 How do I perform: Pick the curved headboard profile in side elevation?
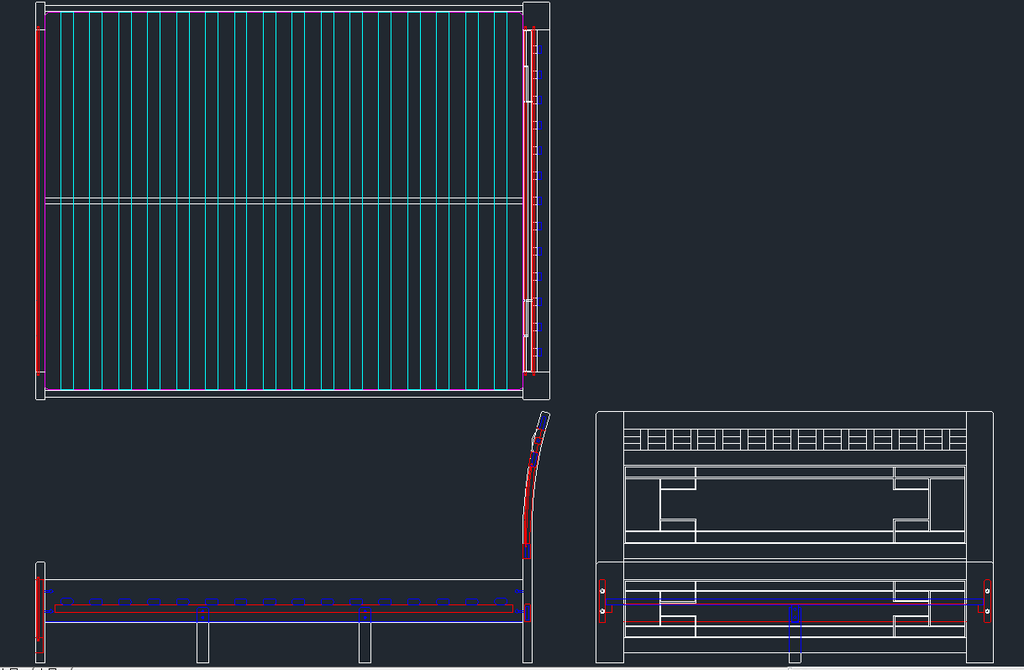536,484
